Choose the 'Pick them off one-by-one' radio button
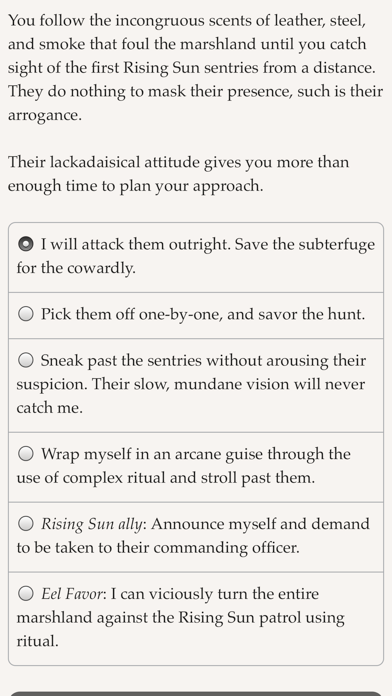This screenshot has width=392, height=696. pyautogui.click(x=26, y=314)
